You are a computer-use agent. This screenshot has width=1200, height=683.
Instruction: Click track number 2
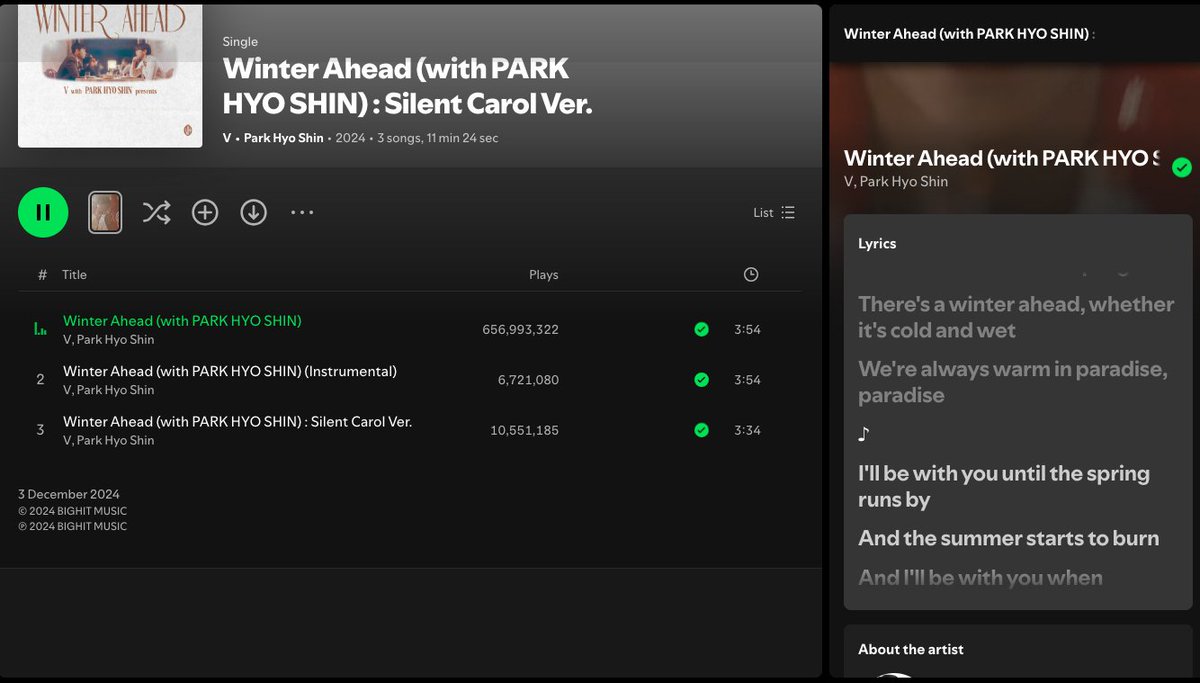click(x=41, y=379)
